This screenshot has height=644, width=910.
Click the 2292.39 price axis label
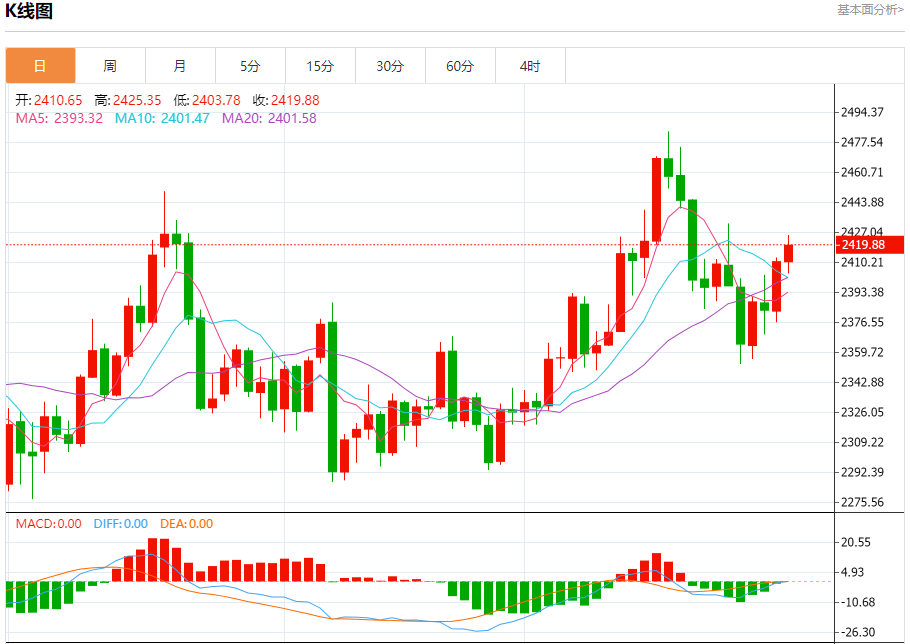[862, 472]
